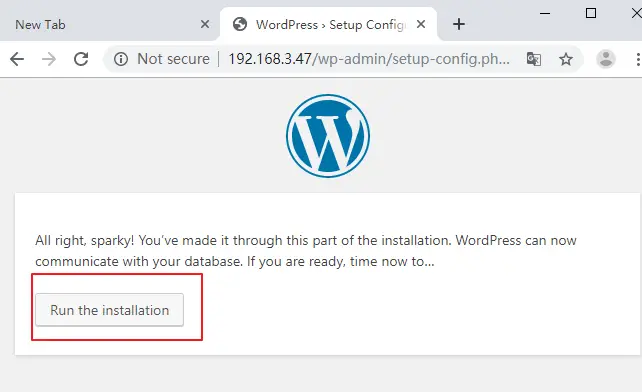Click the translate page icon

pos(533,59)
